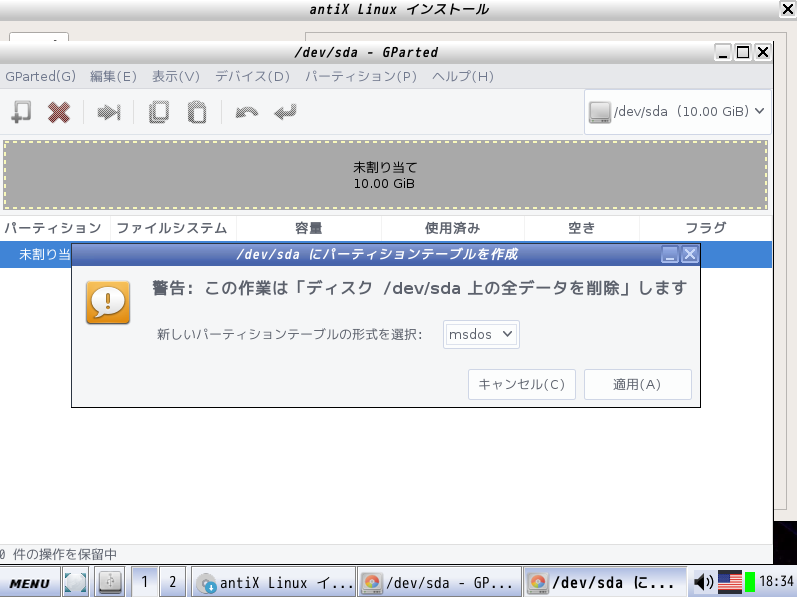Open the /dev/sda device selector dropdown
This screenshot has width=797, height=597.
pyautogui.click(x=678, y=112)
